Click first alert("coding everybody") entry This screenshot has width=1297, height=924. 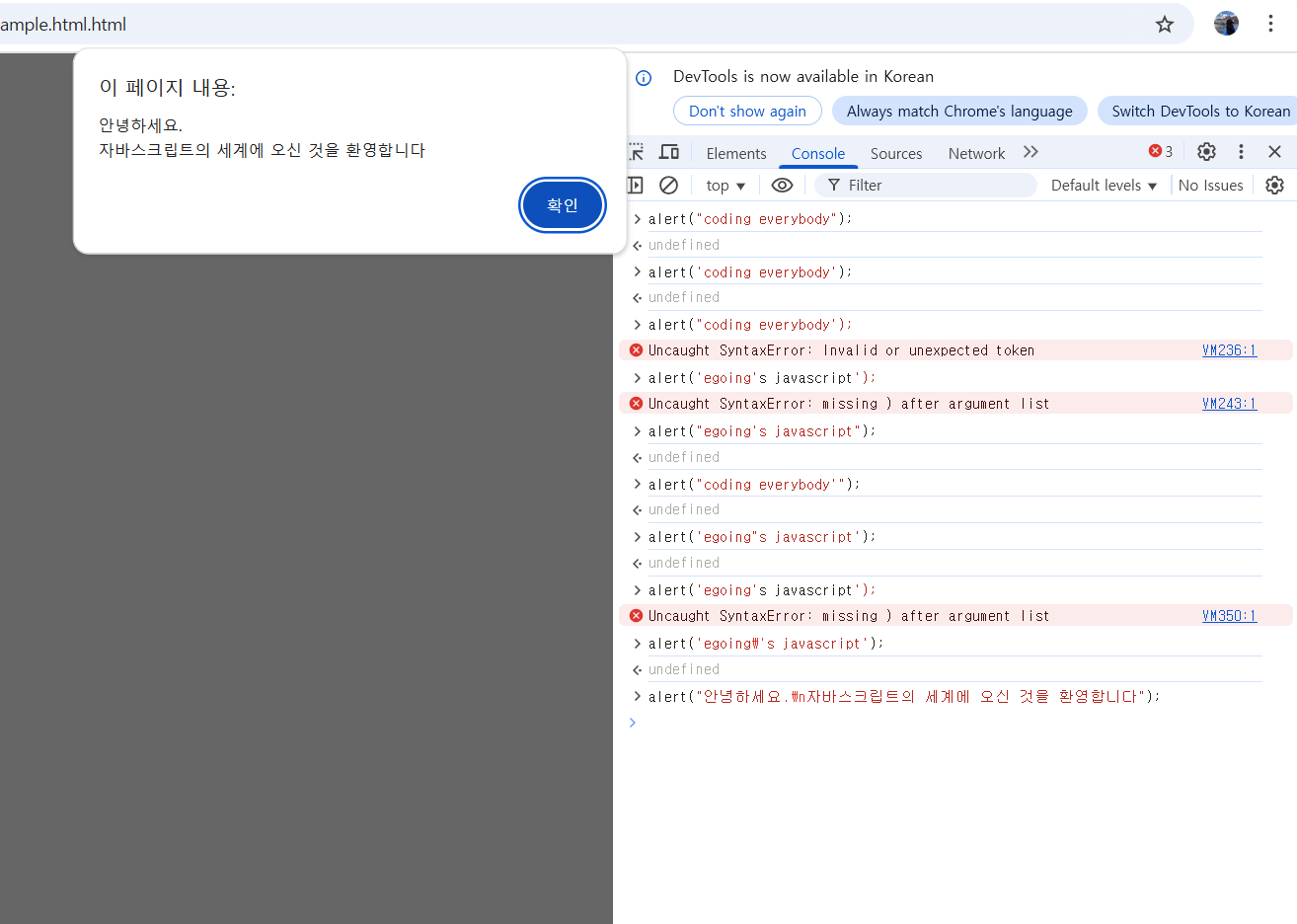[x=750, y=219]
